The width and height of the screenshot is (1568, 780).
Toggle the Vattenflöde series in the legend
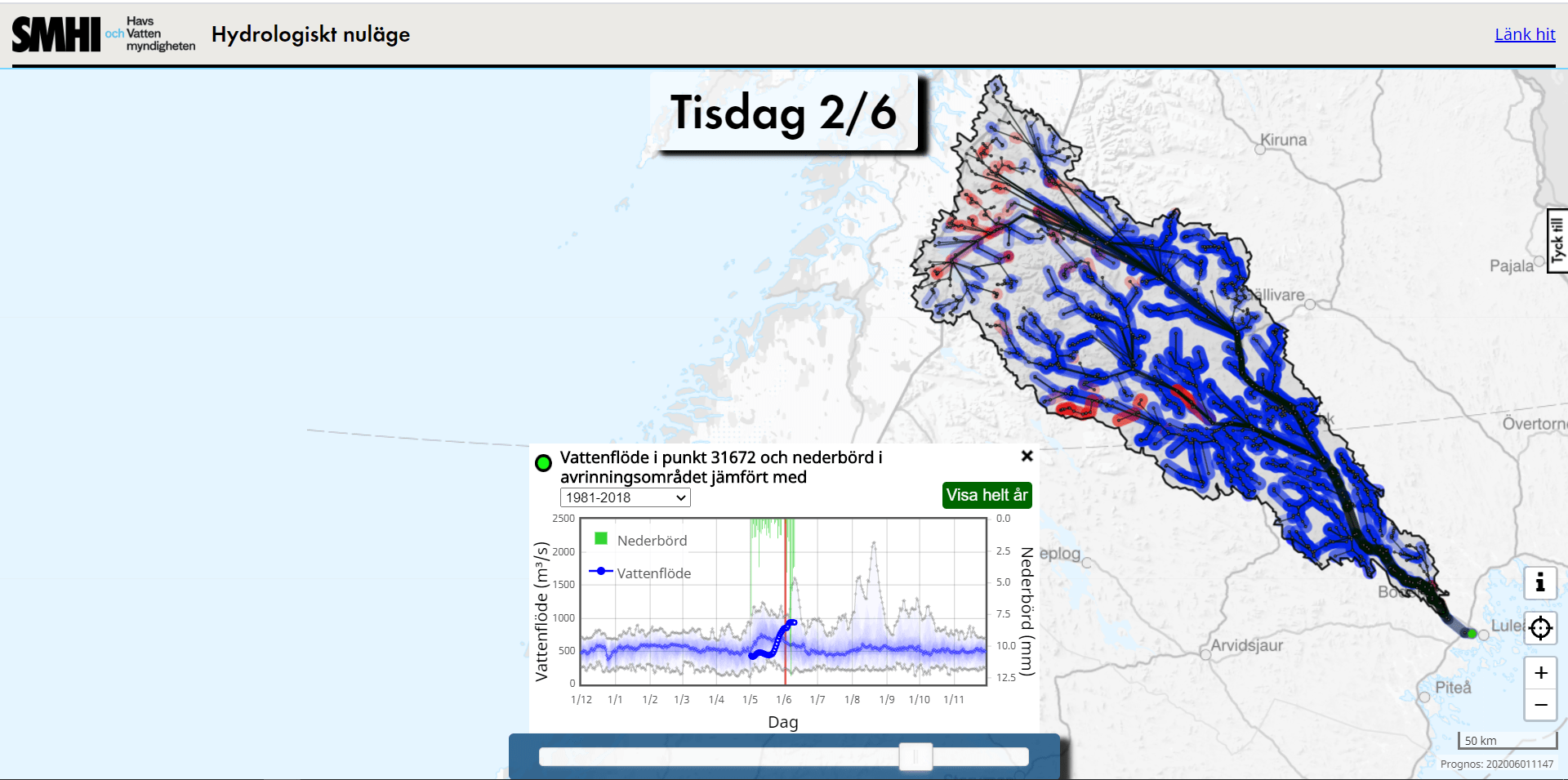coord(642,573)
